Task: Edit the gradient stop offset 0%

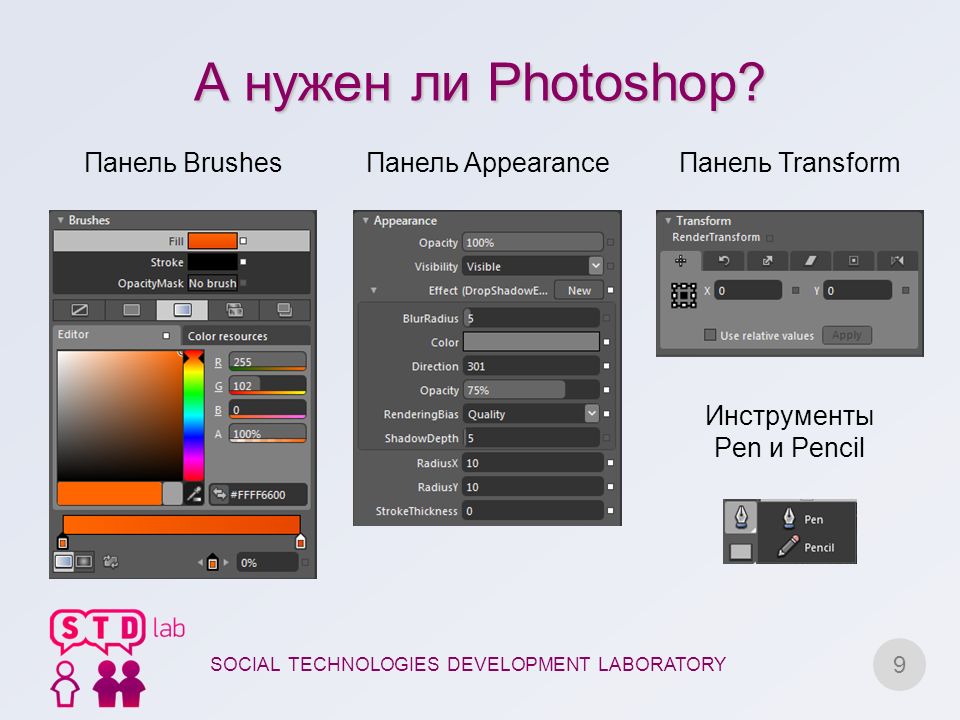Action: (x=268, y=563)
